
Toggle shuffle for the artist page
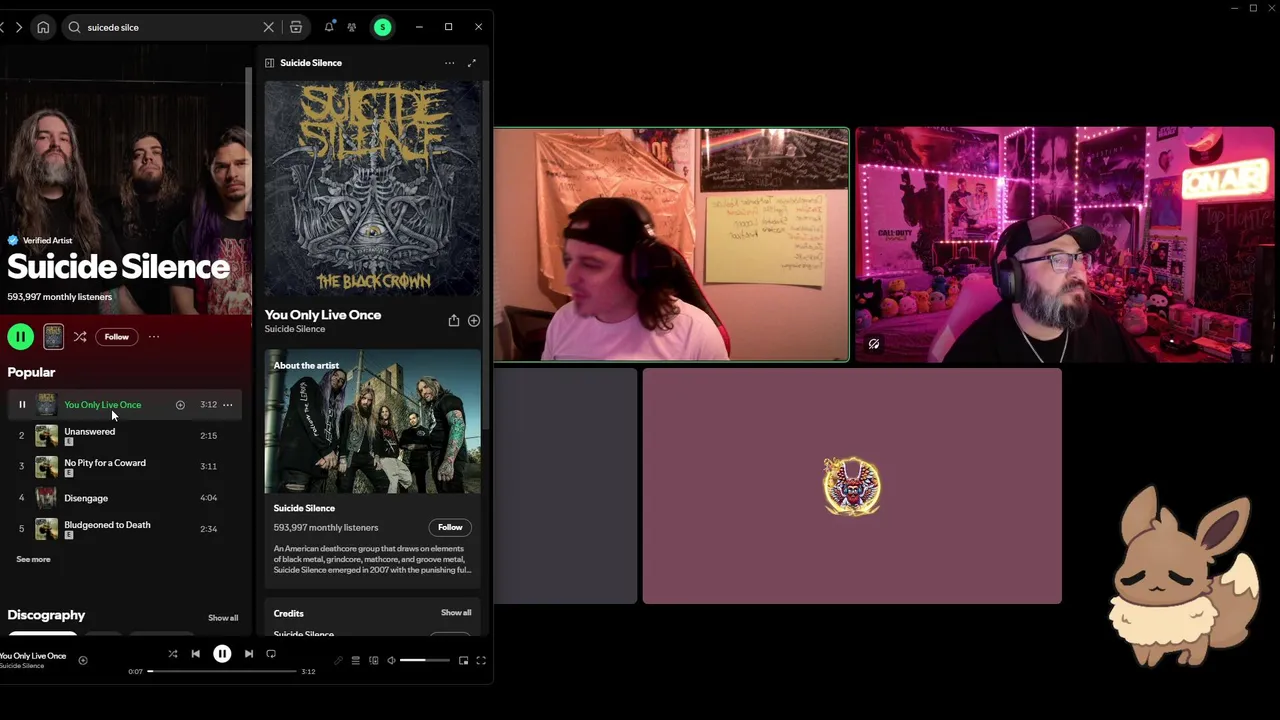tap(80, 337)
